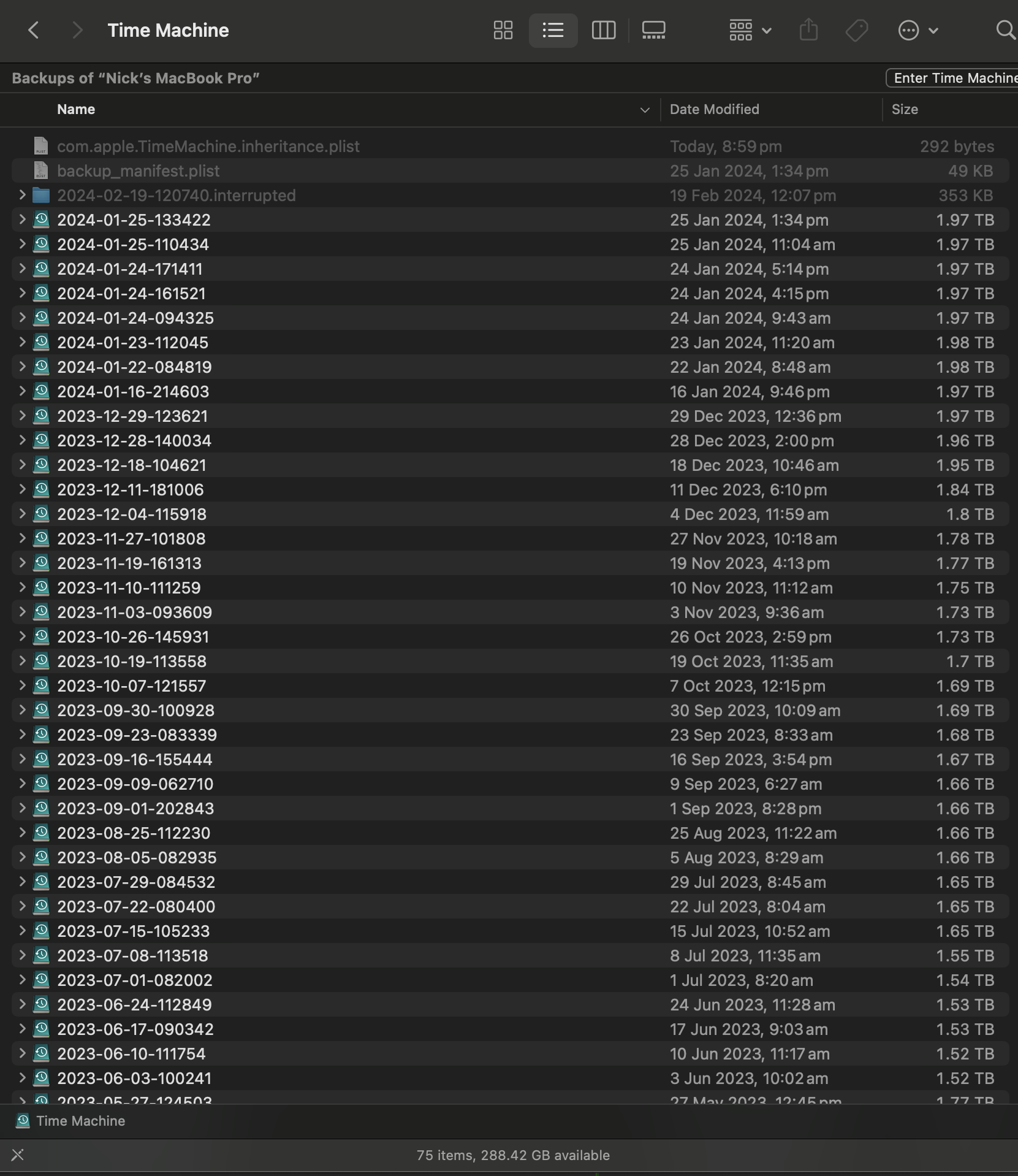Click backup icon for 2023-09-30-100928
Viewport: 1018px width, 1176px height.
pos(41,710)
